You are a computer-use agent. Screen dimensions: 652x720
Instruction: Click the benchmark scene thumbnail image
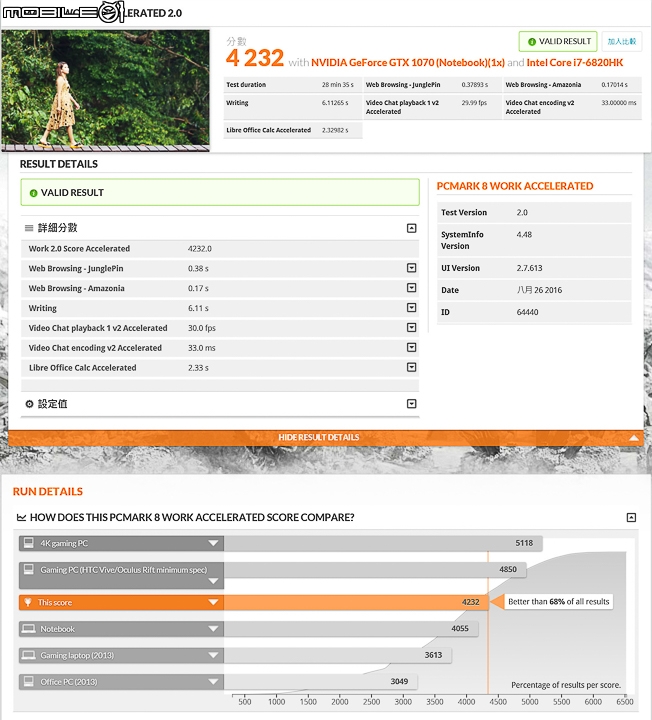click(106, 90)
